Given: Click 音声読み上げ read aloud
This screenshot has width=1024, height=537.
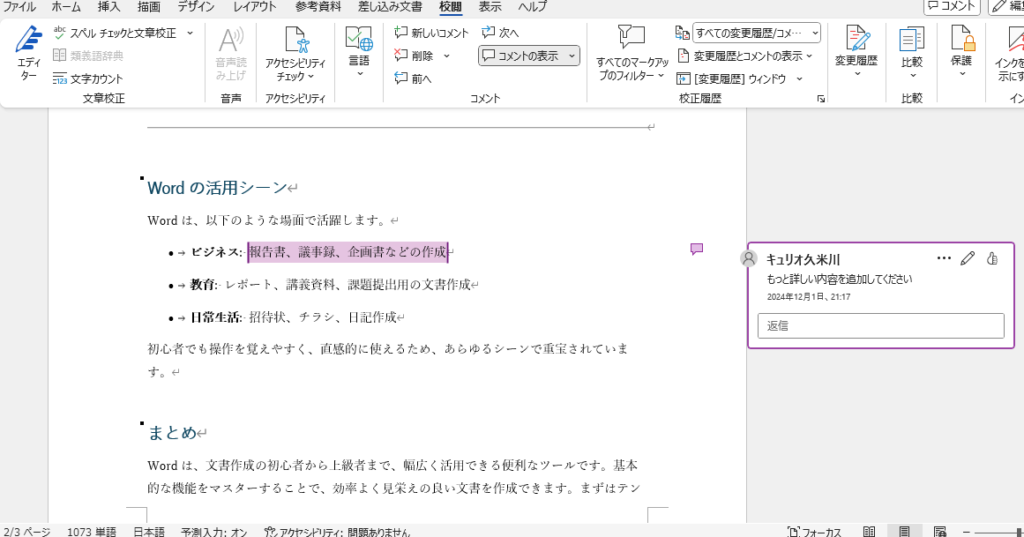Looking at the screenshot, I should pyautogui.click(x=231, y=54).
